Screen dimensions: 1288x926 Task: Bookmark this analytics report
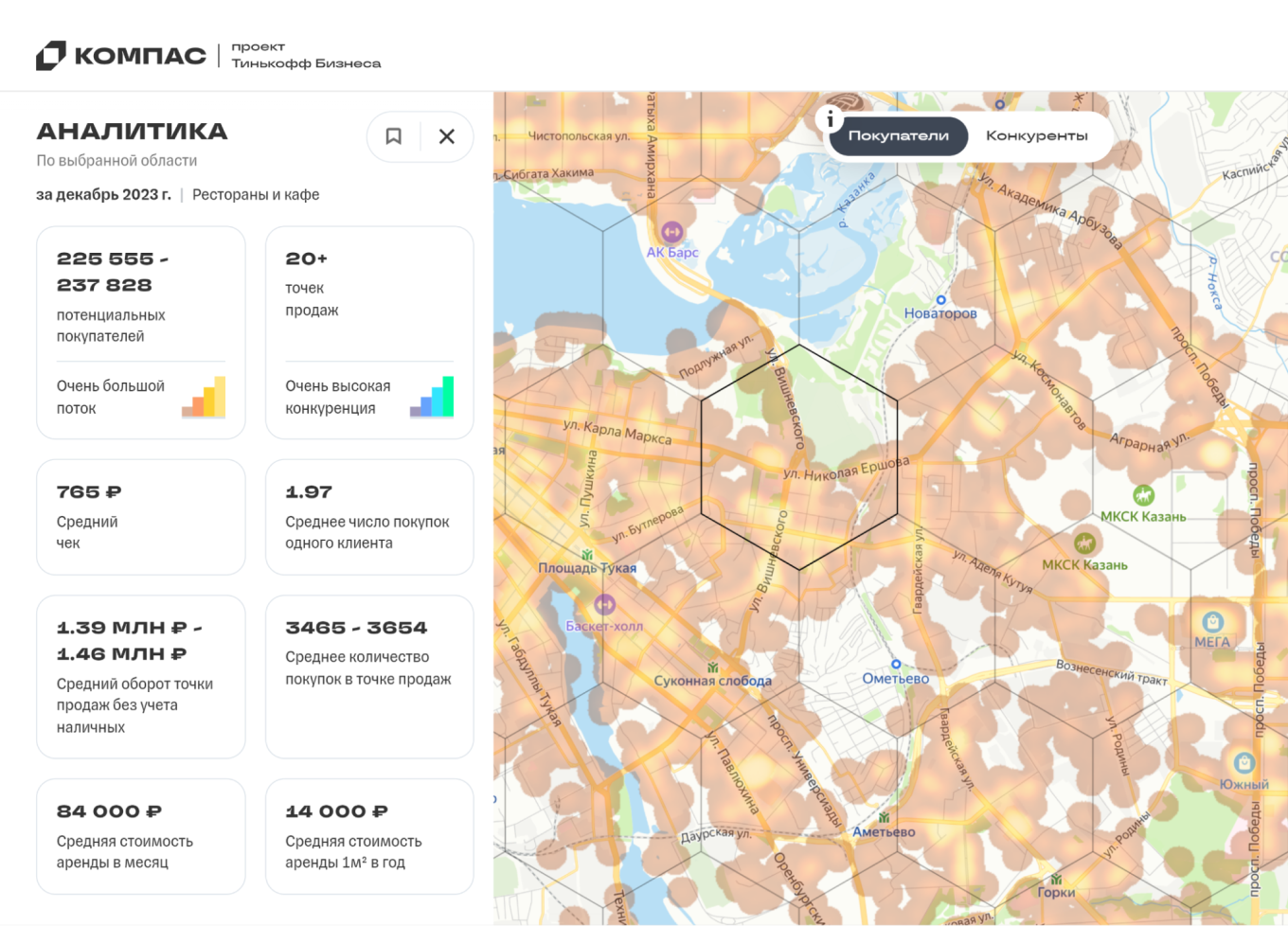coord(394,136)
